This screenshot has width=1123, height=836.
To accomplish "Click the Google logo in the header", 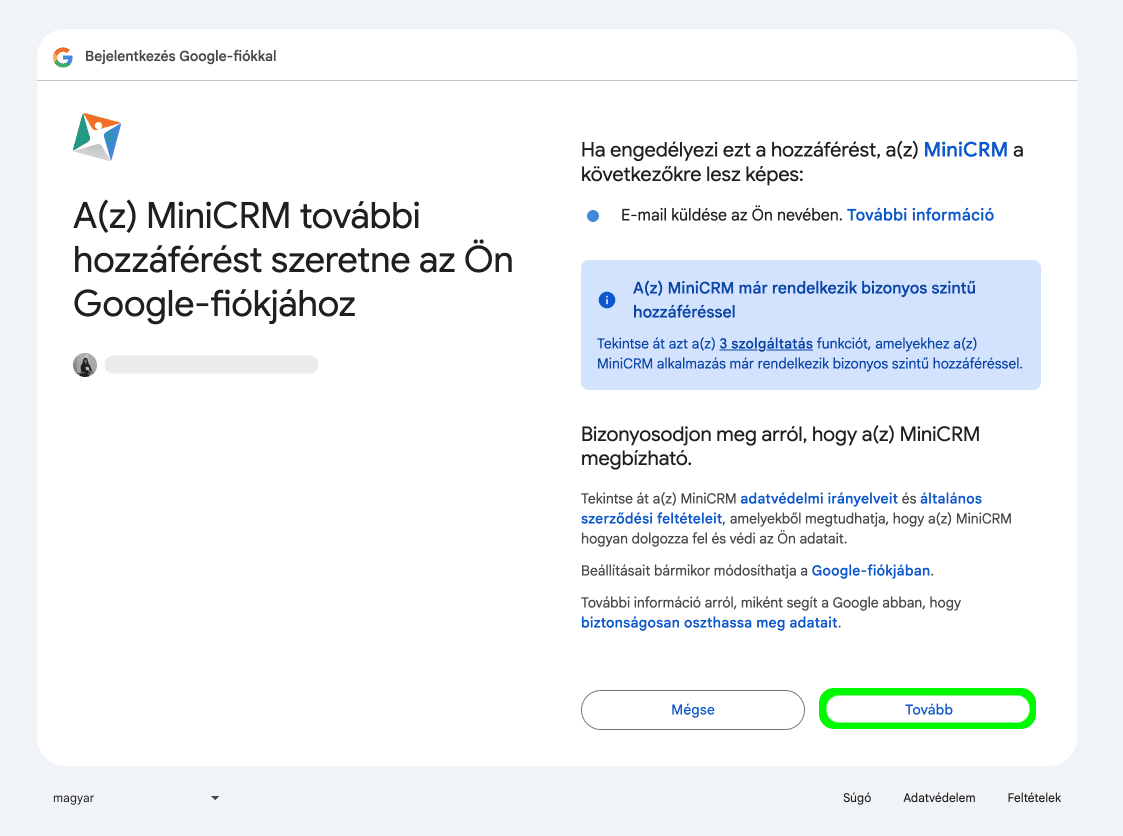I will [x=63, y=57].
